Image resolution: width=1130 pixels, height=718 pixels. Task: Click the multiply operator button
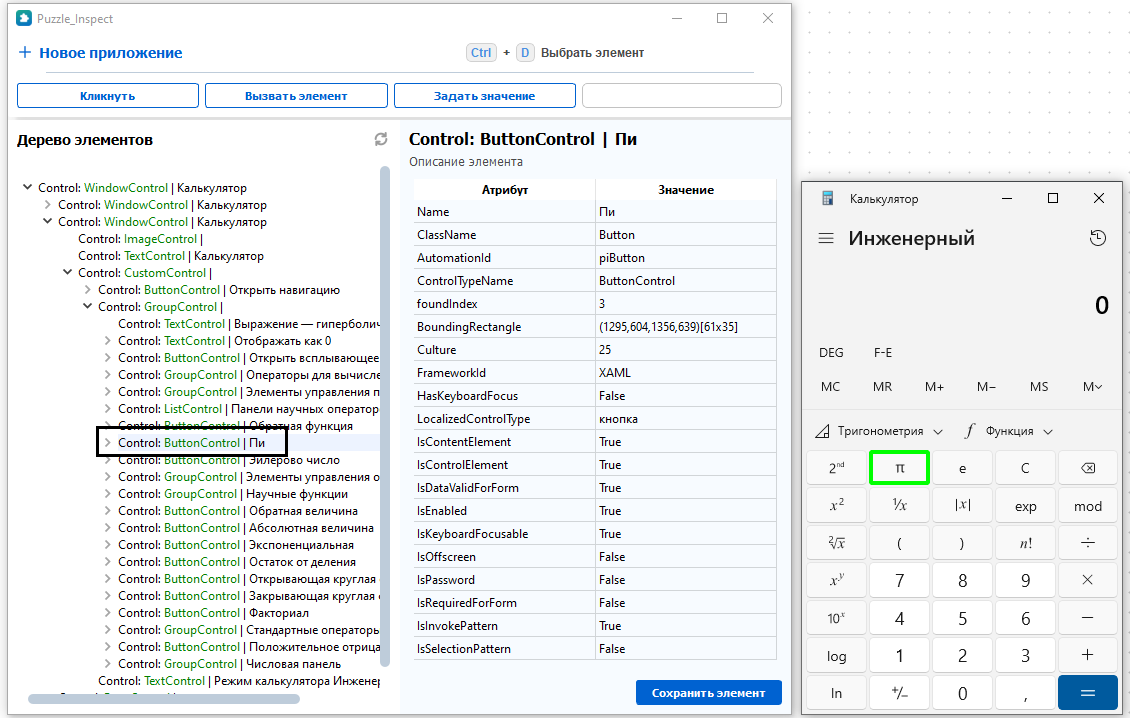1088,581
